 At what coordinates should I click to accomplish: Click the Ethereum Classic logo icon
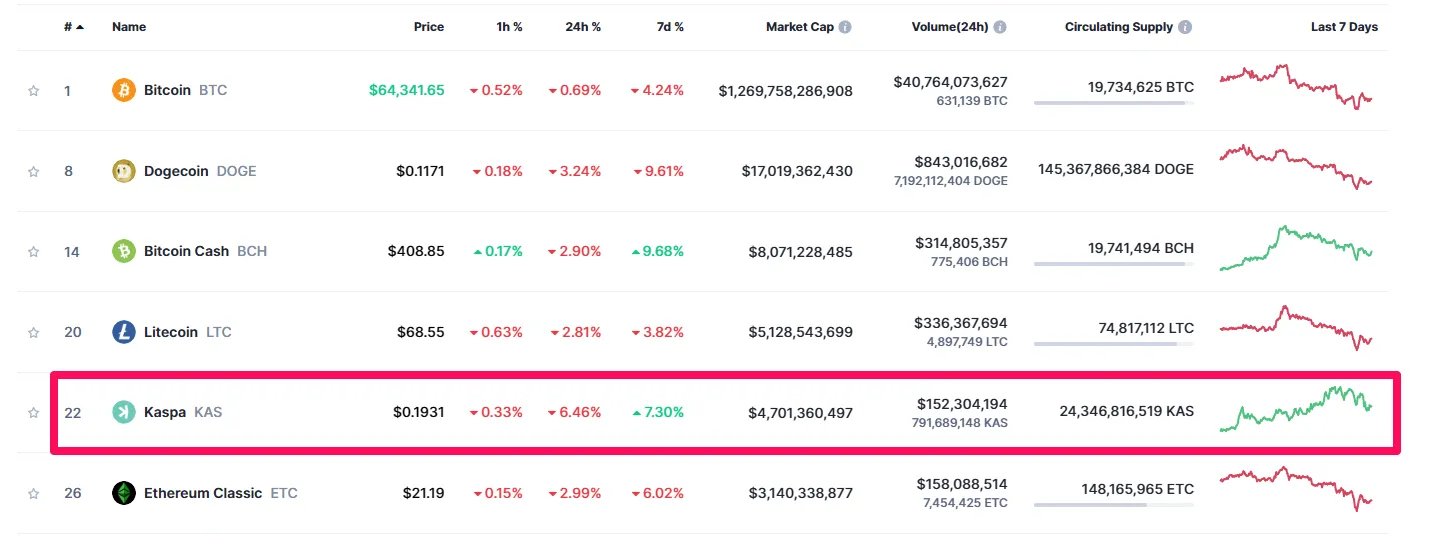(123, 493)
